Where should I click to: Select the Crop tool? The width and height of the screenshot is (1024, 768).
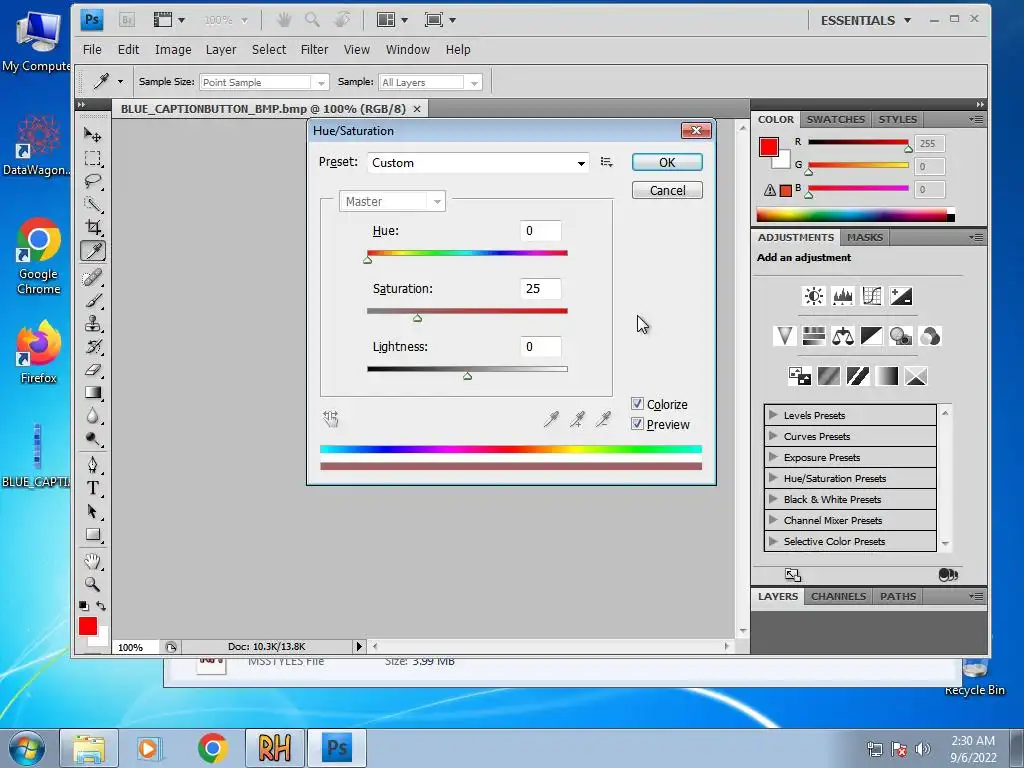point(93,227)
